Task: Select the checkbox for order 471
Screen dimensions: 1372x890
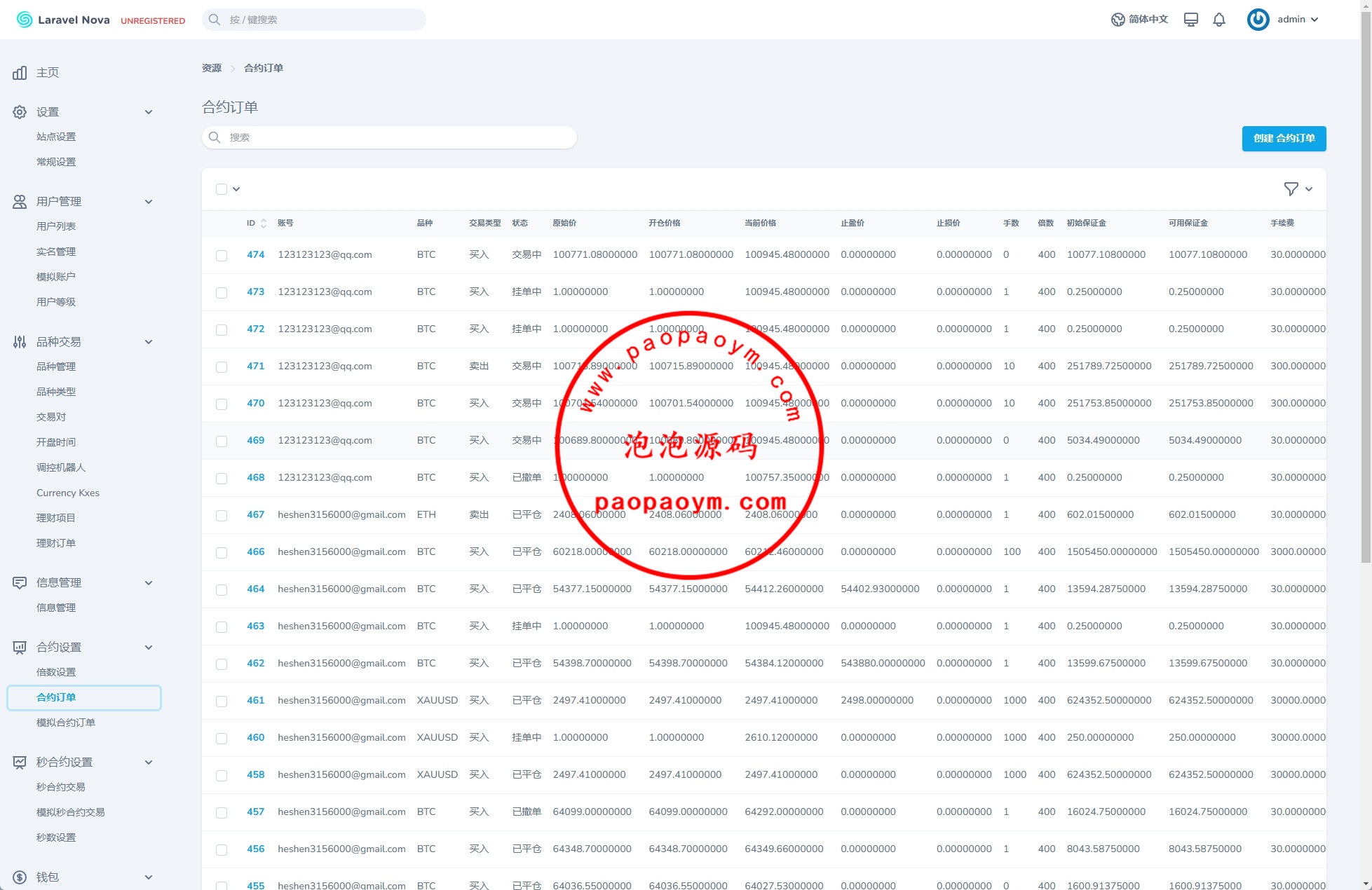Action: coord(222,367)
